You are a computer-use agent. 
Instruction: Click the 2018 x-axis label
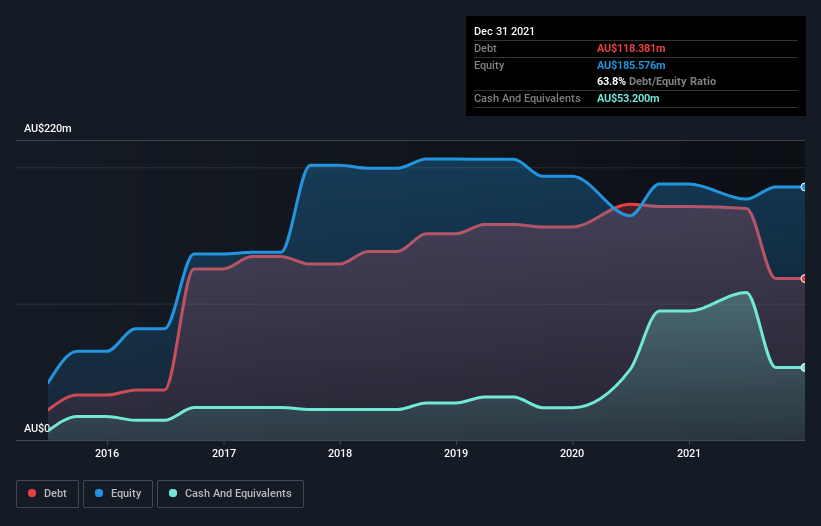point(340,453)
